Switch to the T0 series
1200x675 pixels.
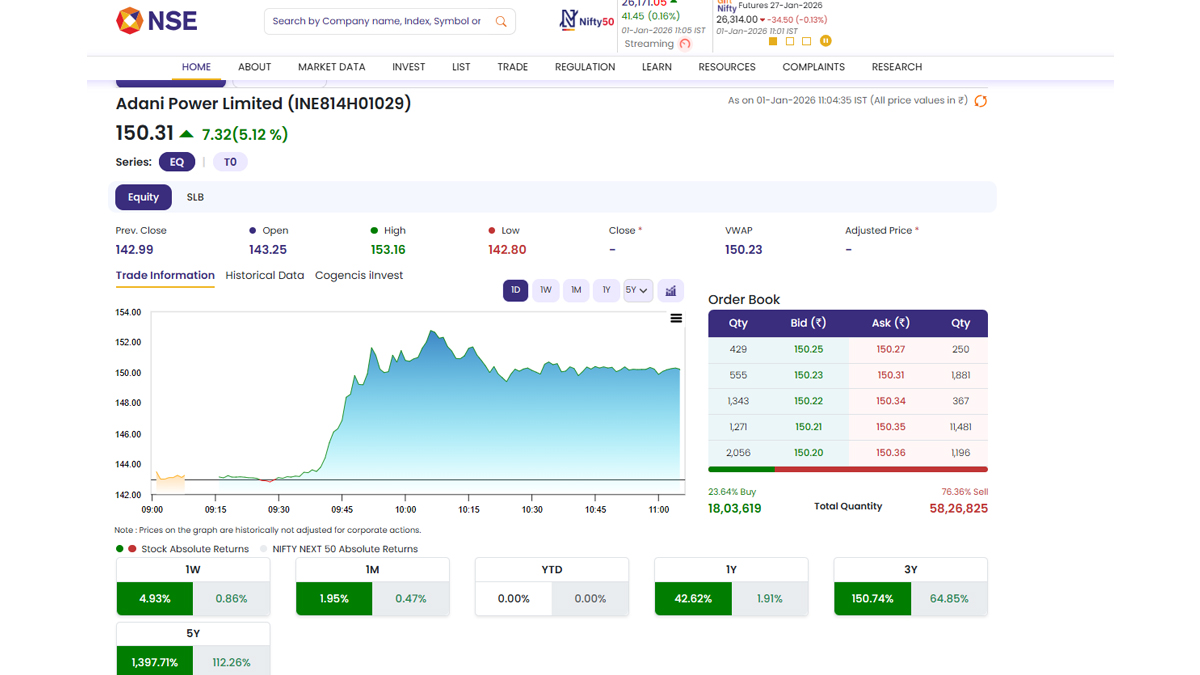[230, 162]
